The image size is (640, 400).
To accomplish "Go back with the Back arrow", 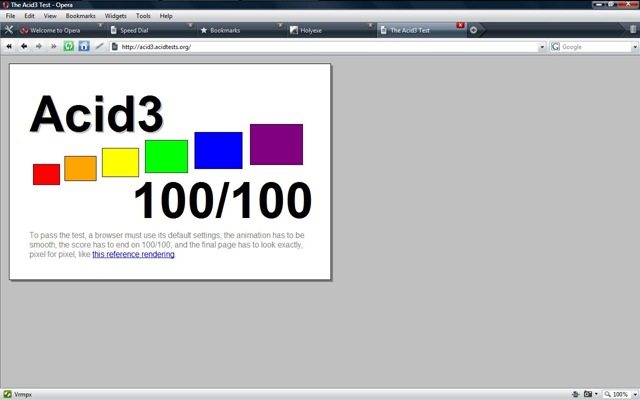I will coord(24,47).
